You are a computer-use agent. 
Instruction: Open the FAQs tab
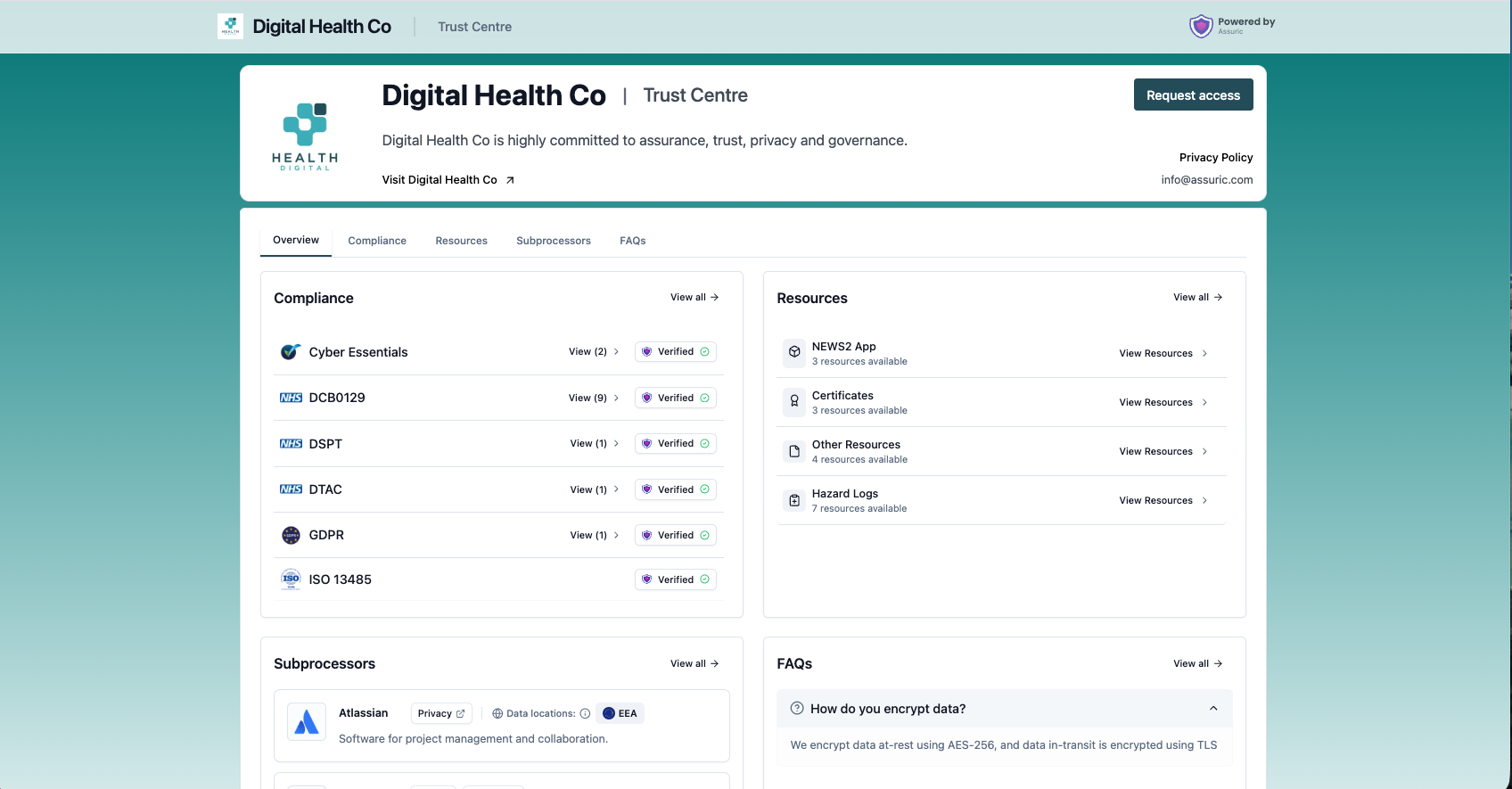point(633,241)
